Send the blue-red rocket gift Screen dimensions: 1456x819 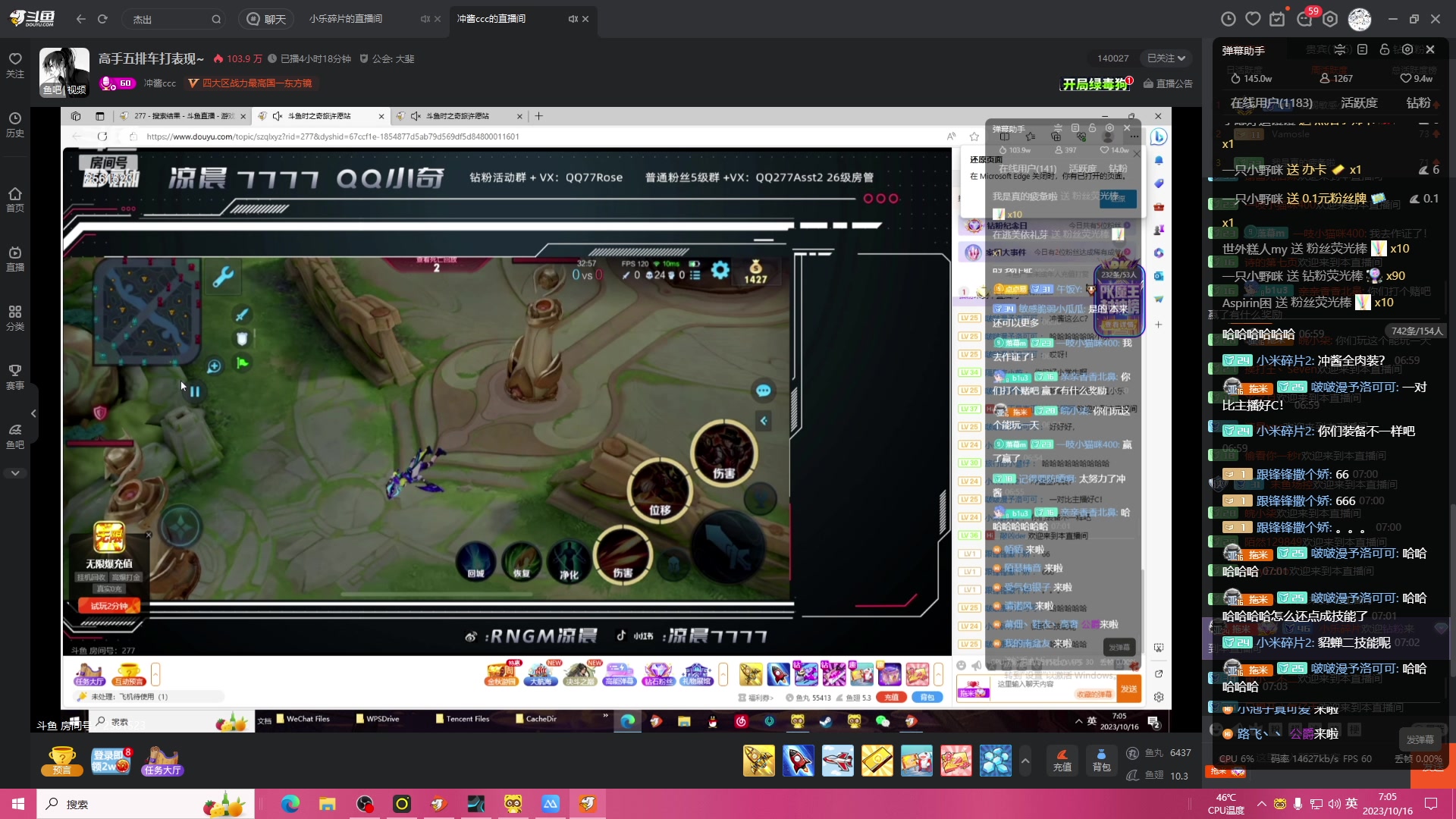pyautogui.click(x=799, y=761)
